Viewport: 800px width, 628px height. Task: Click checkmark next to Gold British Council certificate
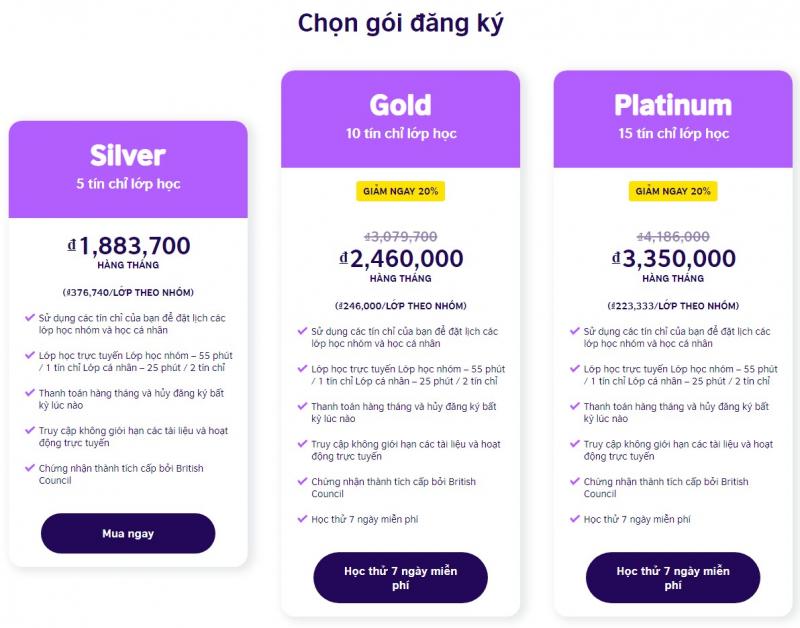tap(303, 481)
